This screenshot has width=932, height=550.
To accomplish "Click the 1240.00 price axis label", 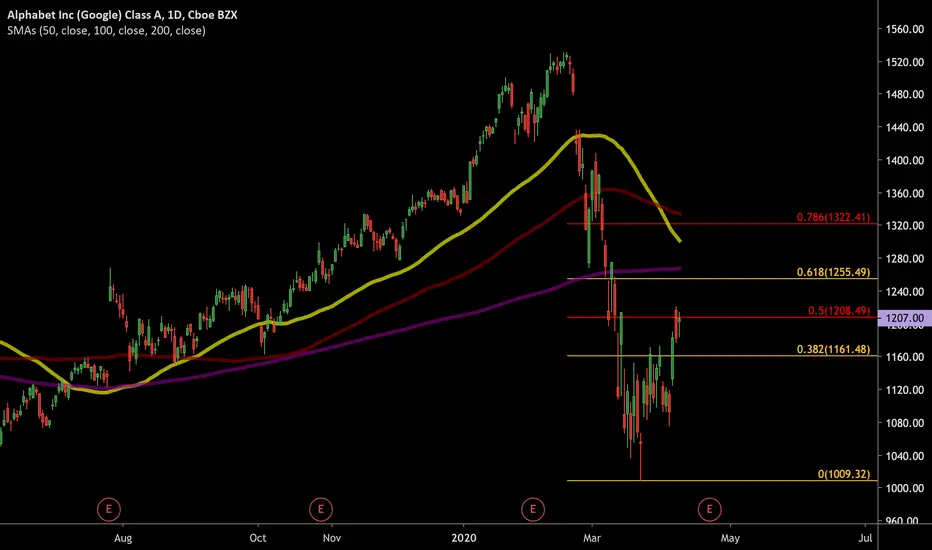I will [x=905, y=291].
